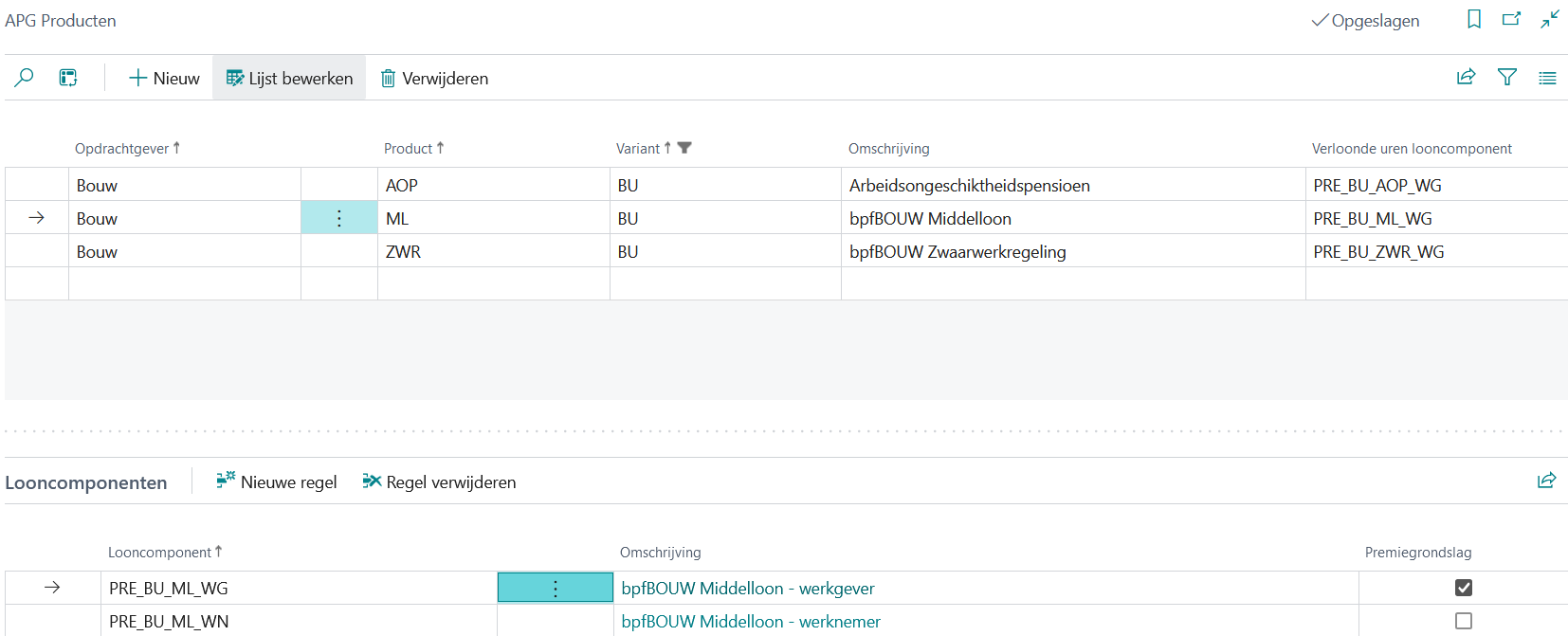Click the search magnifier icon
Viewport: 1568px width, 636px height.
[x=25, y=78]
